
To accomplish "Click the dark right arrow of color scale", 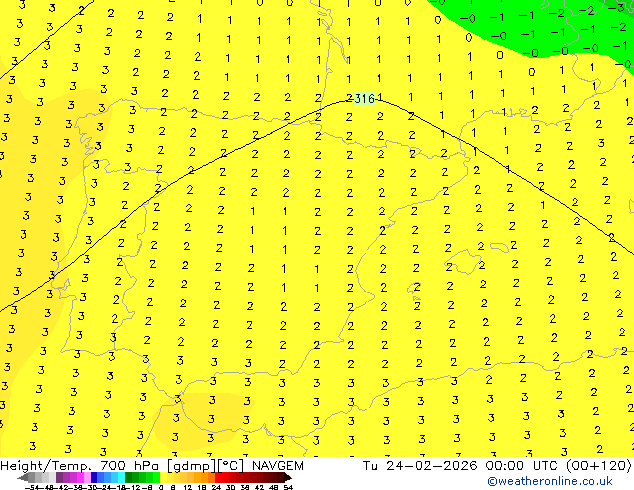I will coord(288,477).
